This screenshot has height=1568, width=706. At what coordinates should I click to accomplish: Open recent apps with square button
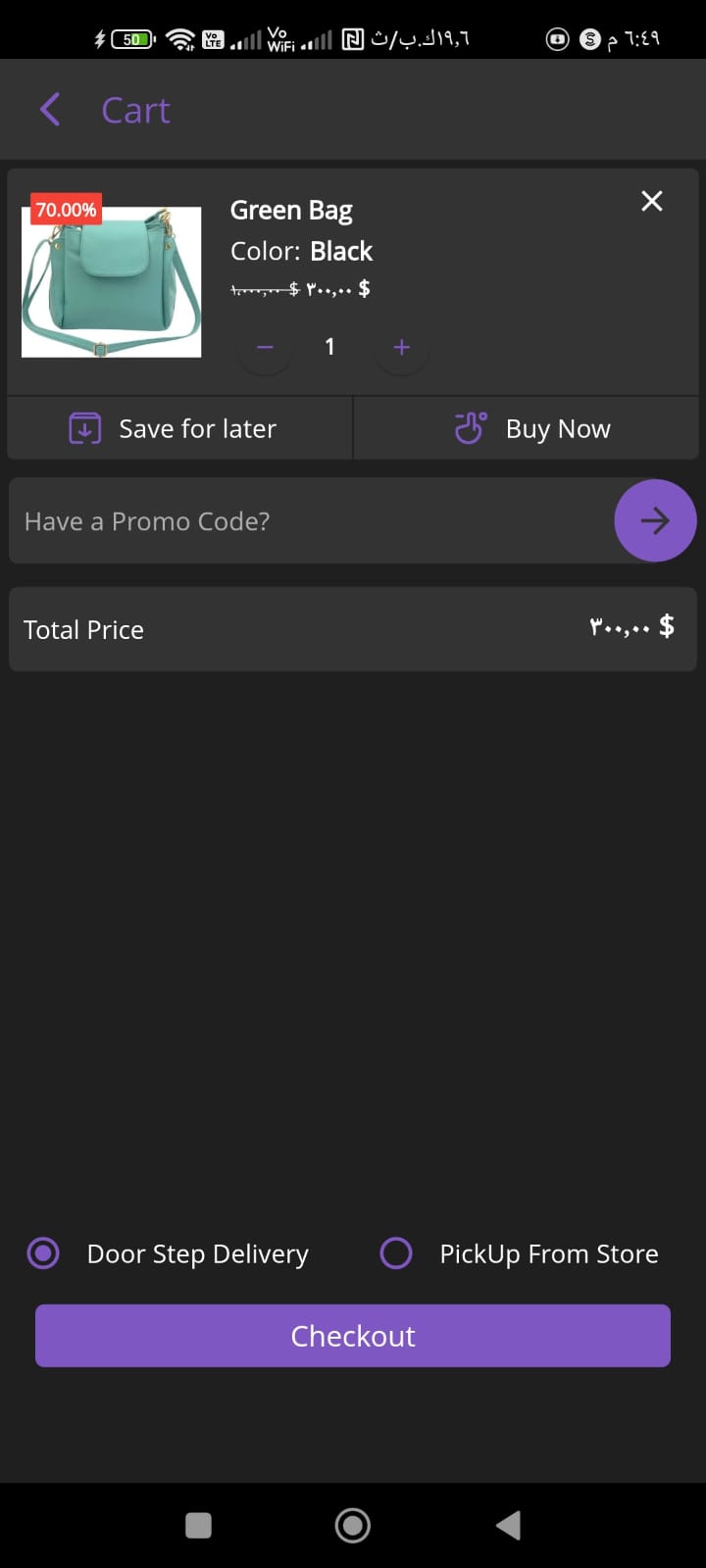click(x=198, y=1525)
